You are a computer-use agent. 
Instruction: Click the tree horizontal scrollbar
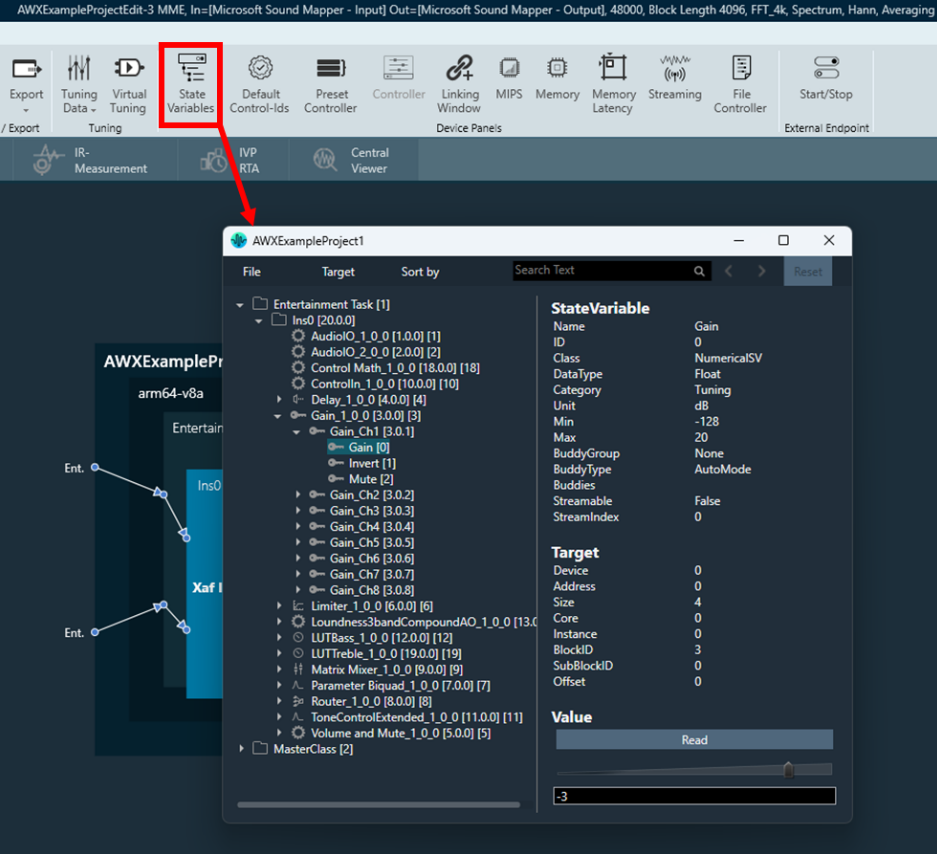pos(378,804)
